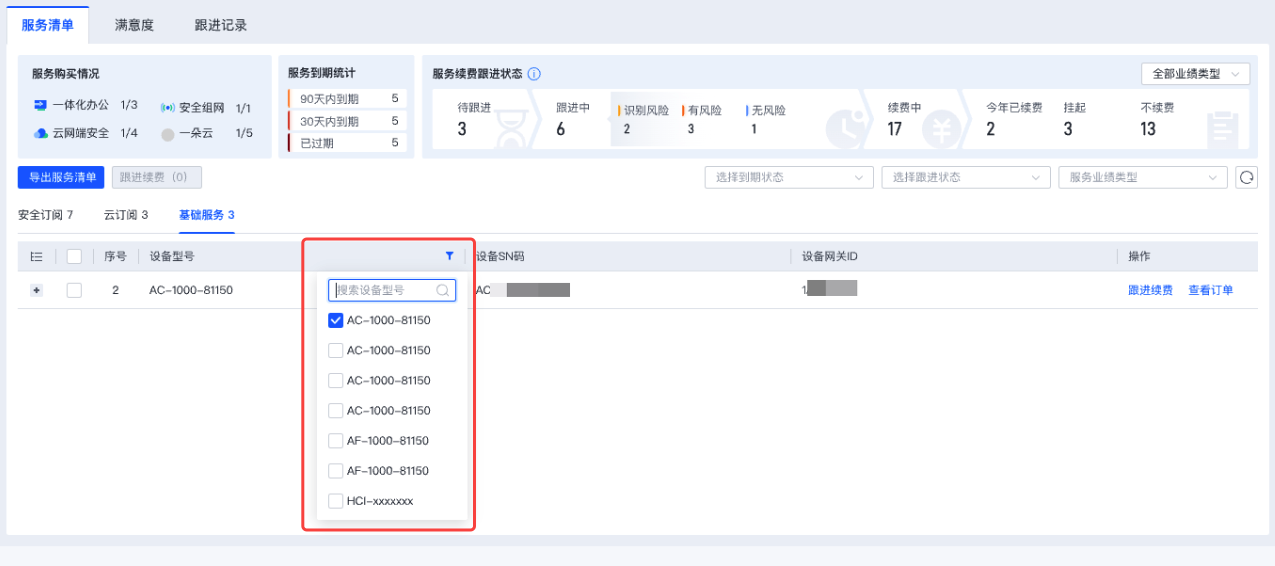The width and height of the screenshot is (1275, 566).
Task: Click the magnifier icon in 搜索设备型号 box
Action: 442,290
